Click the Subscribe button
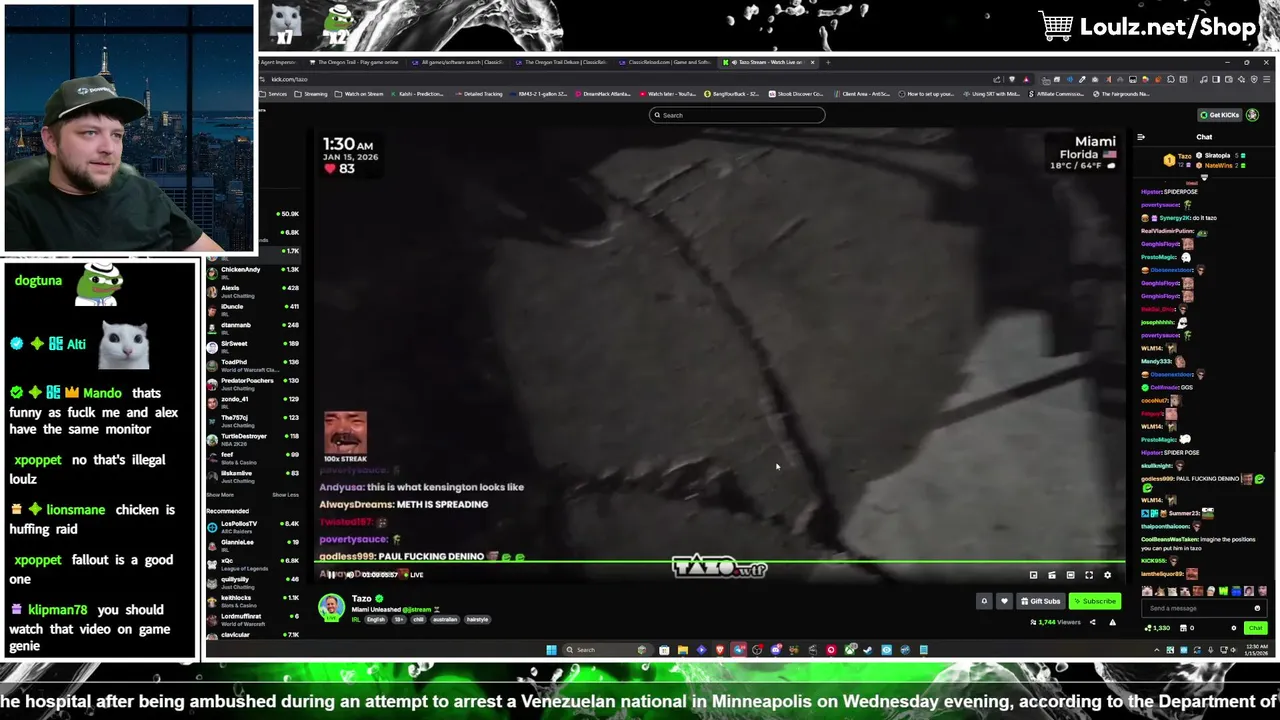The image size is (1280, 720). coord(1094,601)
